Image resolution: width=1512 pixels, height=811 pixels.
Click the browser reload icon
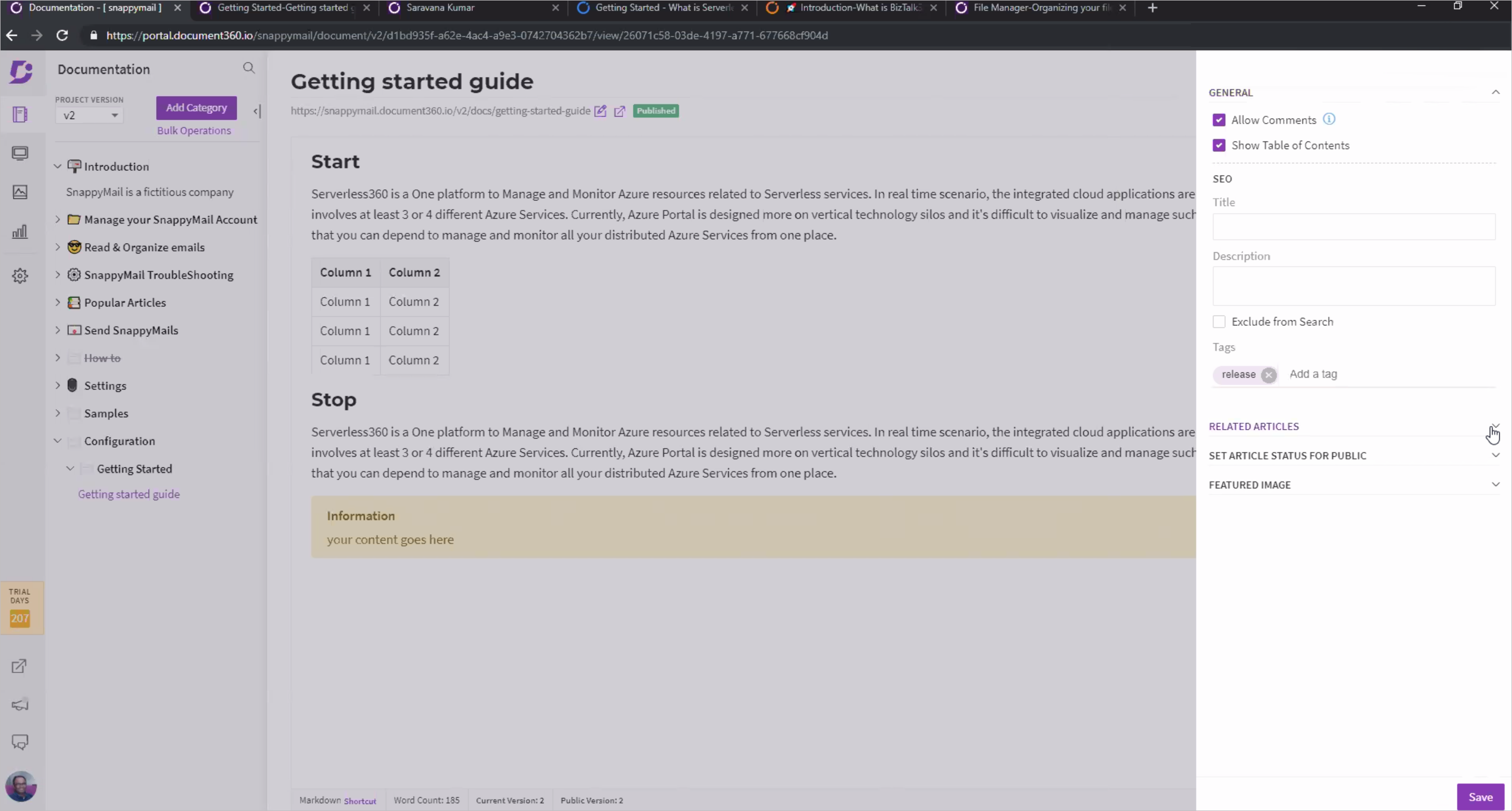coord(62,35)
